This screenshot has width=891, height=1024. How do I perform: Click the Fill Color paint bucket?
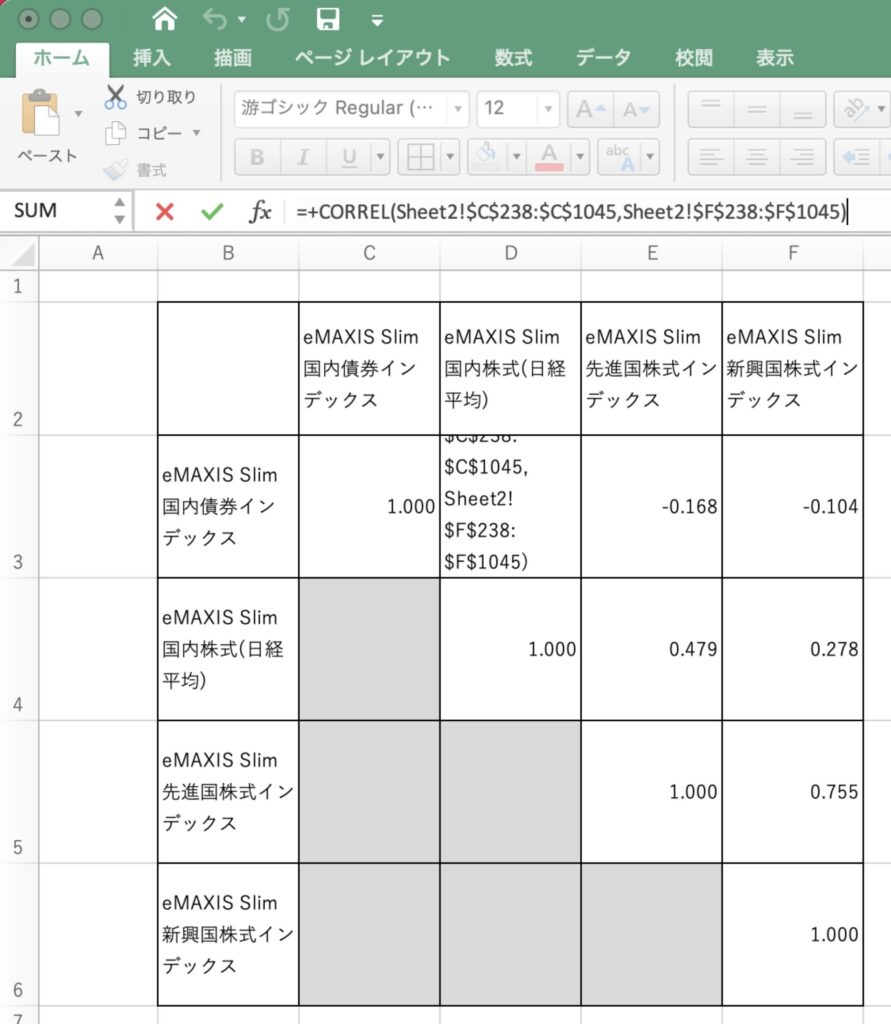[487, 157]
